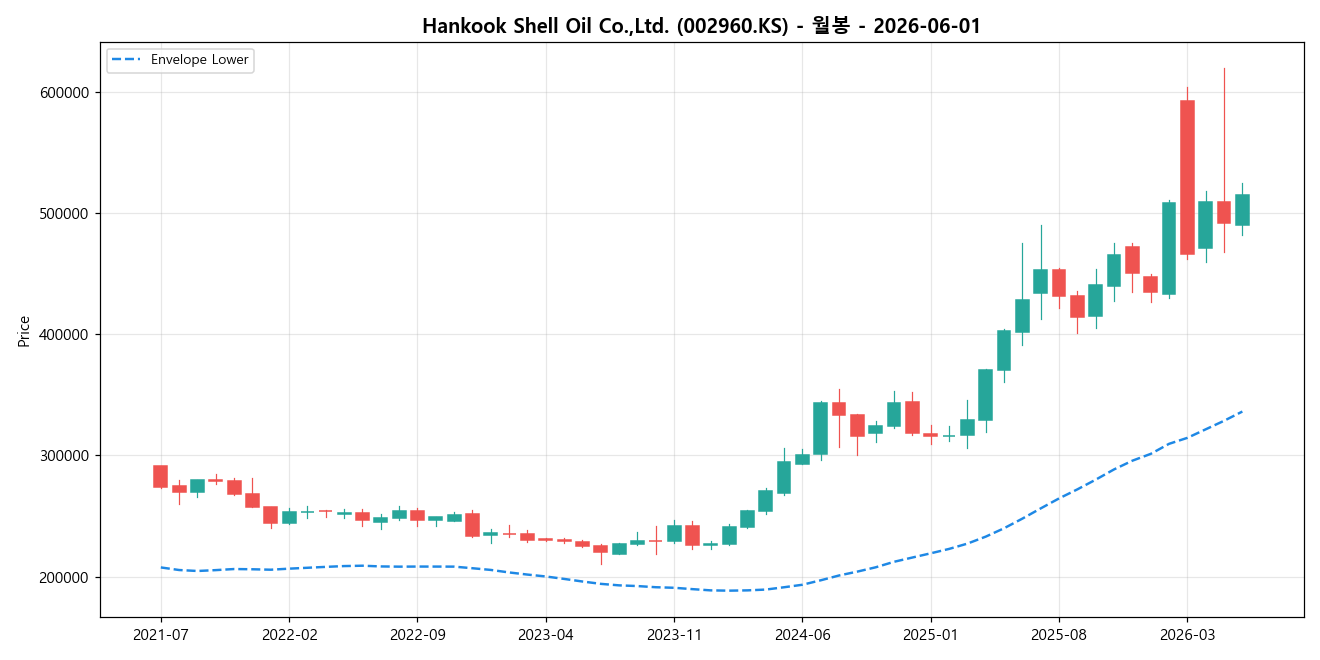Click the green candle reaching 345000 after 2024-06
The width and height of the screenshot is (1320, 660).
point(820,428)
